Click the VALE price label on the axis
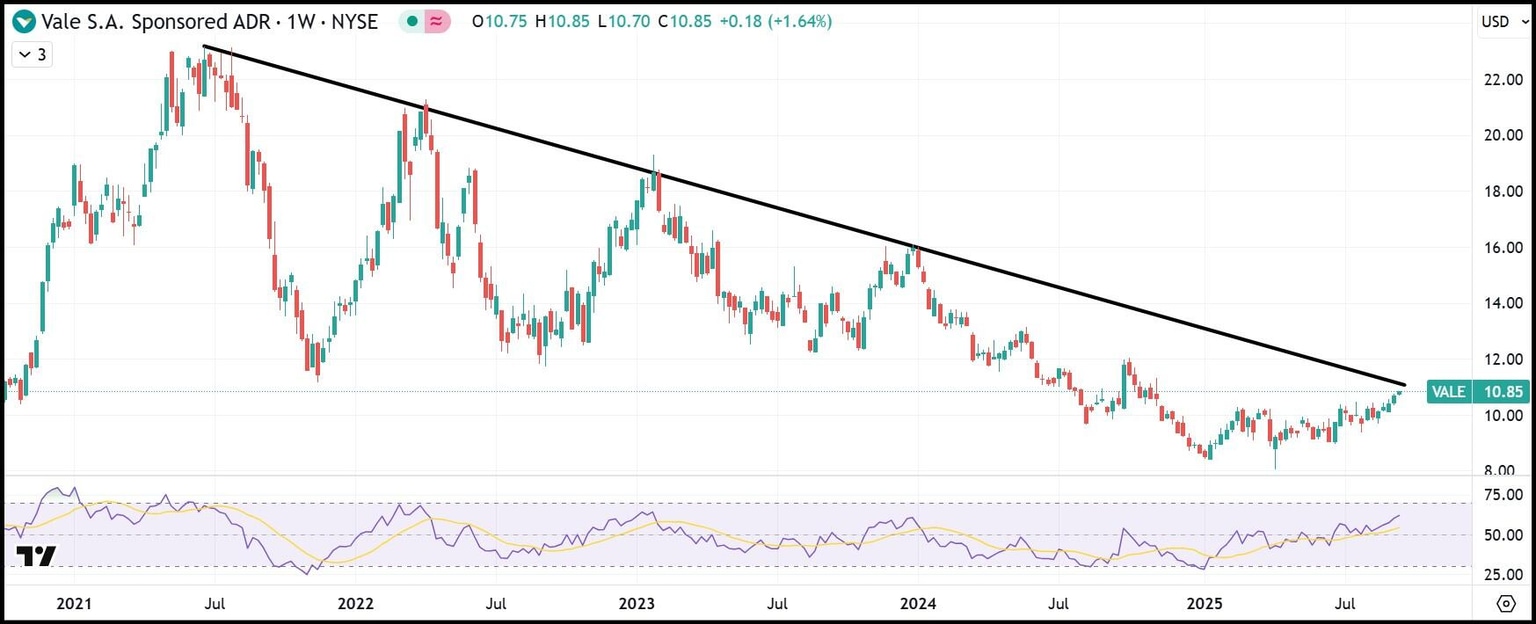1536x624 pixels. point(1448,392)
